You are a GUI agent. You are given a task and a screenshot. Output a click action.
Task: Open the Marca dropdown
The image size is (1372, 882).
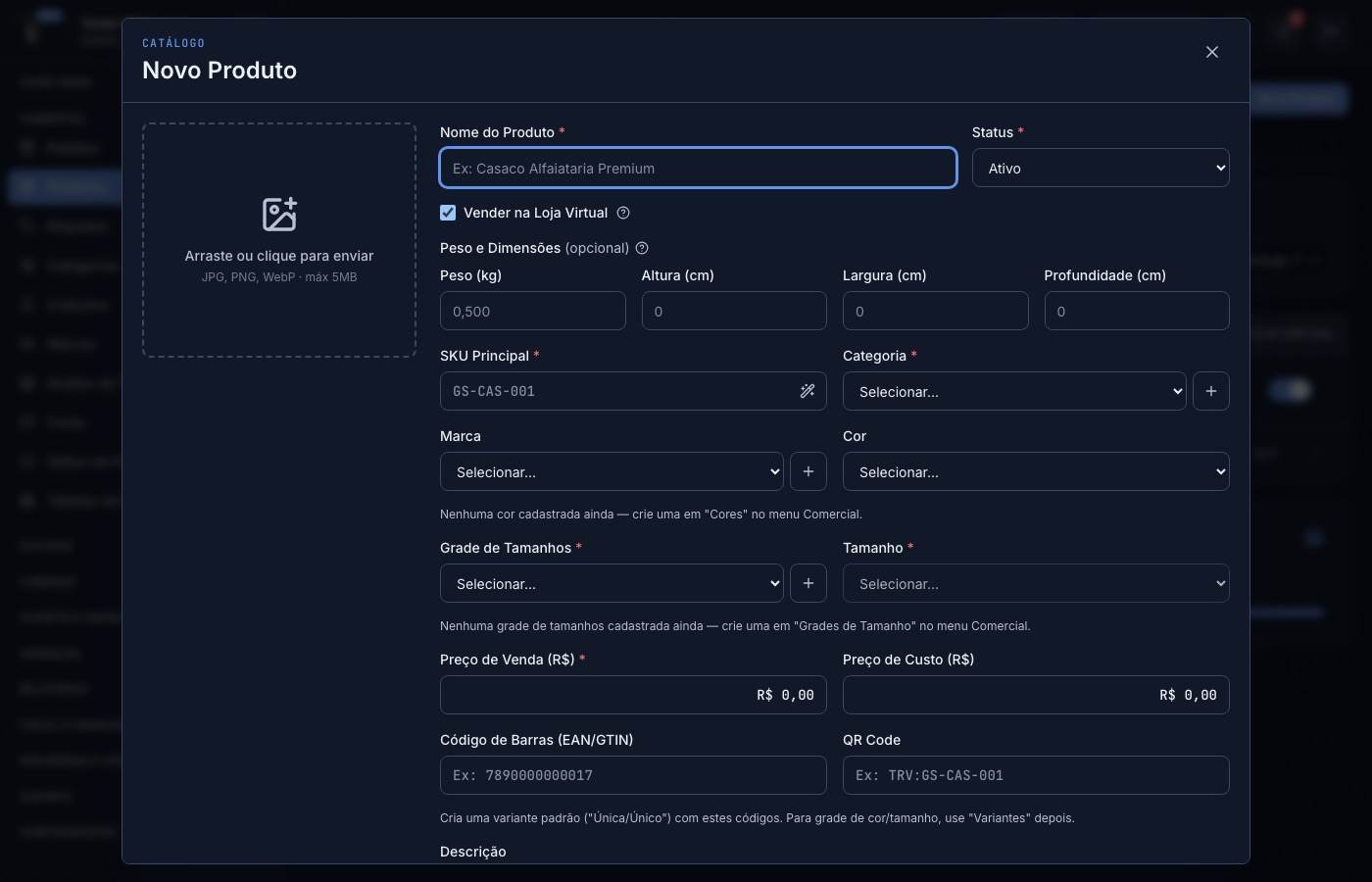(612, 471)
